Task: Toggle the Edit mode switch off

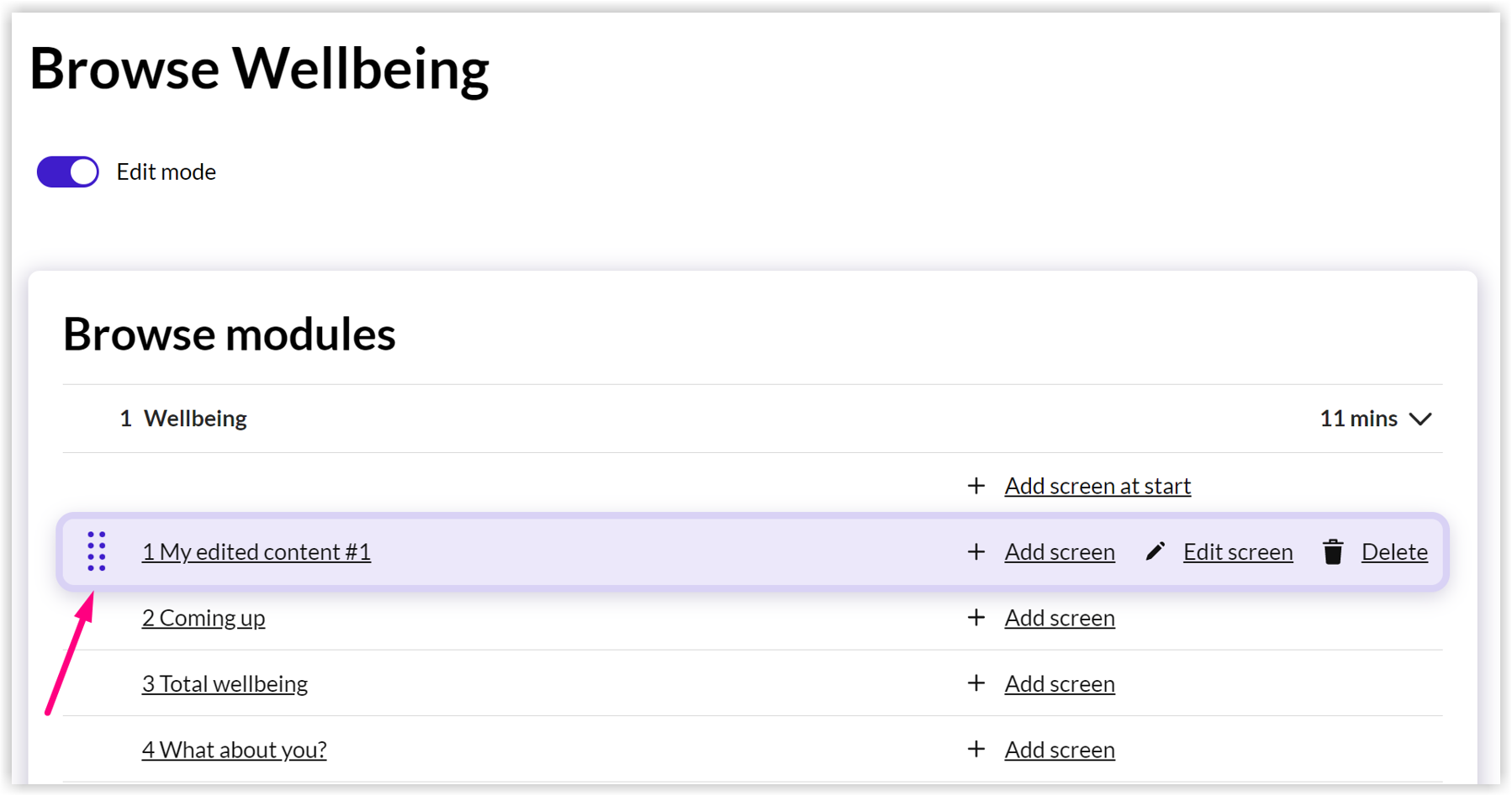Action: pos(68,171)
